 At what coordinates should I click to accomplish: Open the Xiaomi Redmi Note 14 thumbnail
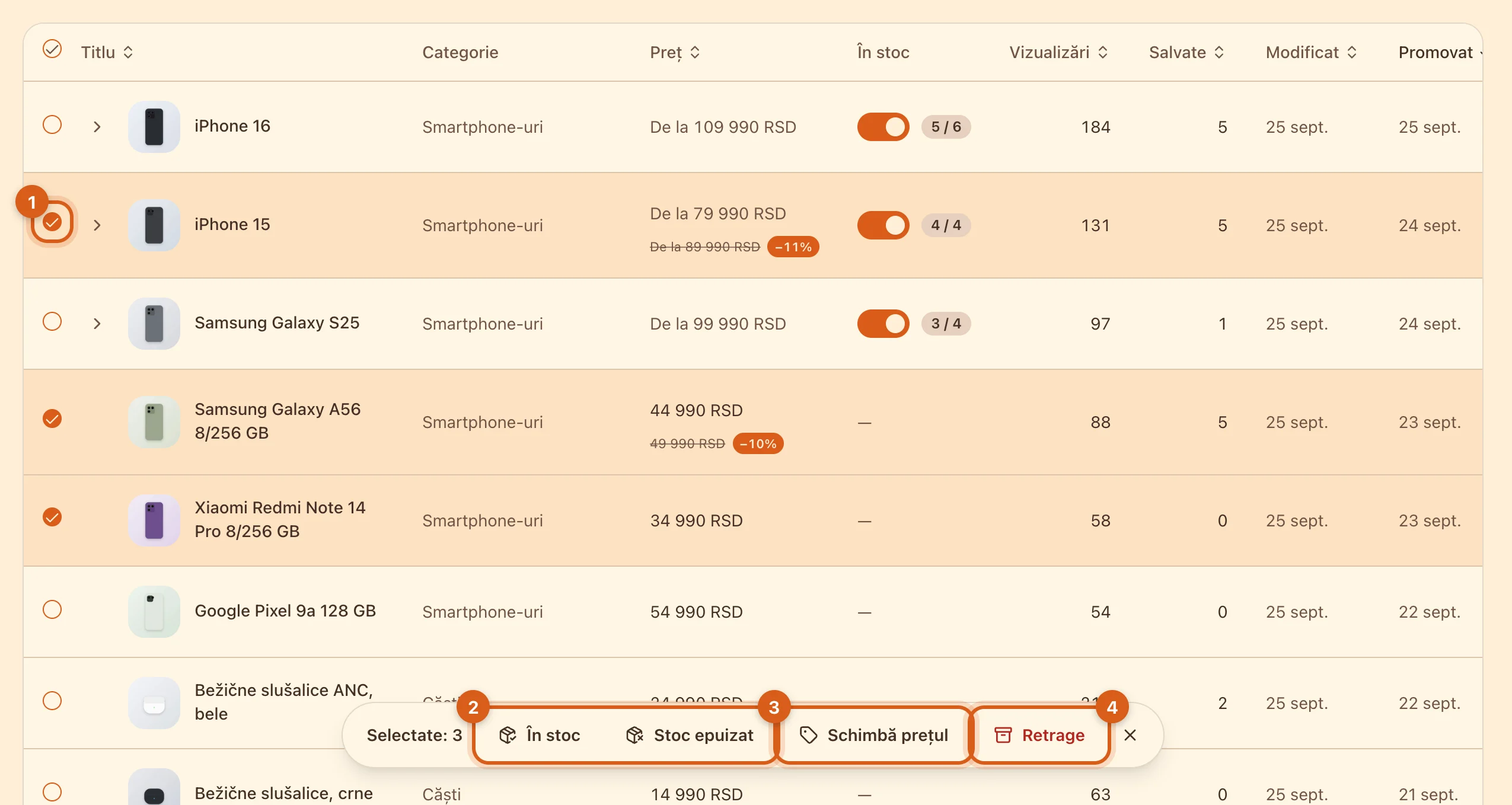click(154, 520)
